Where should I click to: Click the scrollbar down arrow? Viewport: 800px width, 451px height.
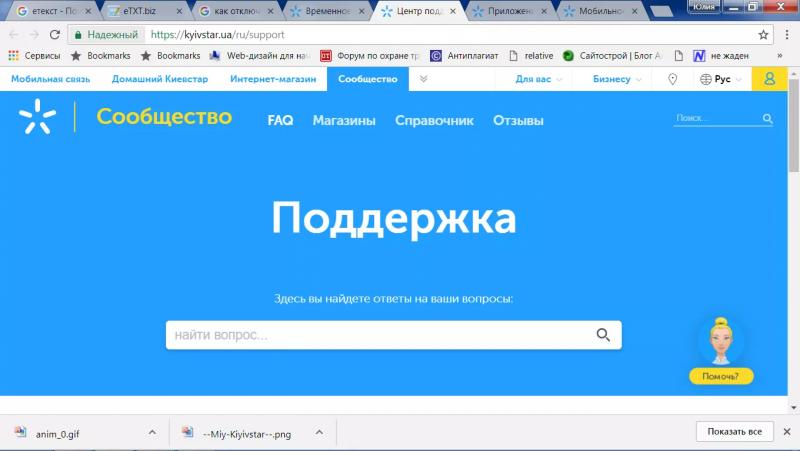(793, 408)
